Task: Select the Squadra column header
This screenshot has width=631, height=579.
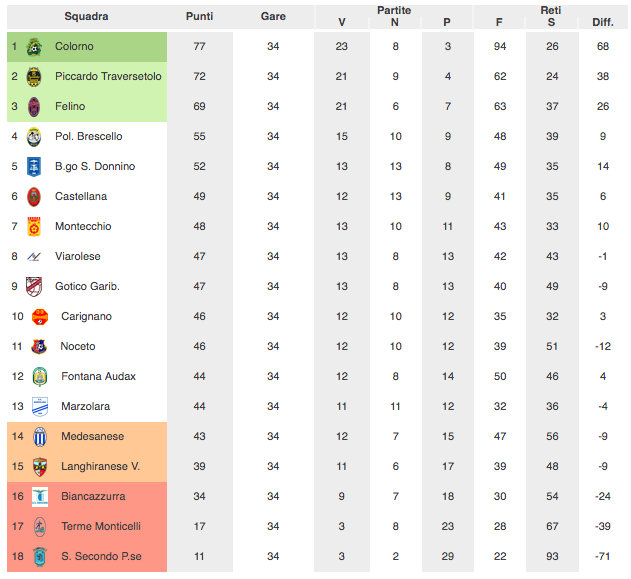Action: click(87, 16)
